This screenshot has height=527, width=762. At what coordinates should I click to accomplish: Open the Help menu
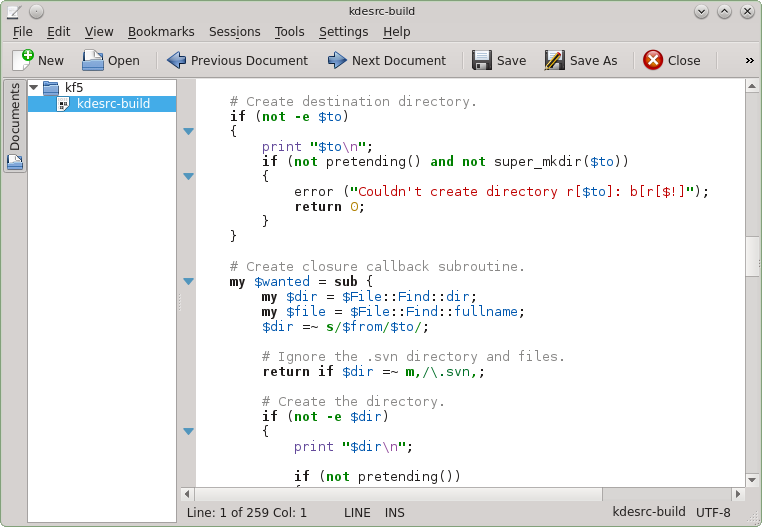tap(397, 32)
